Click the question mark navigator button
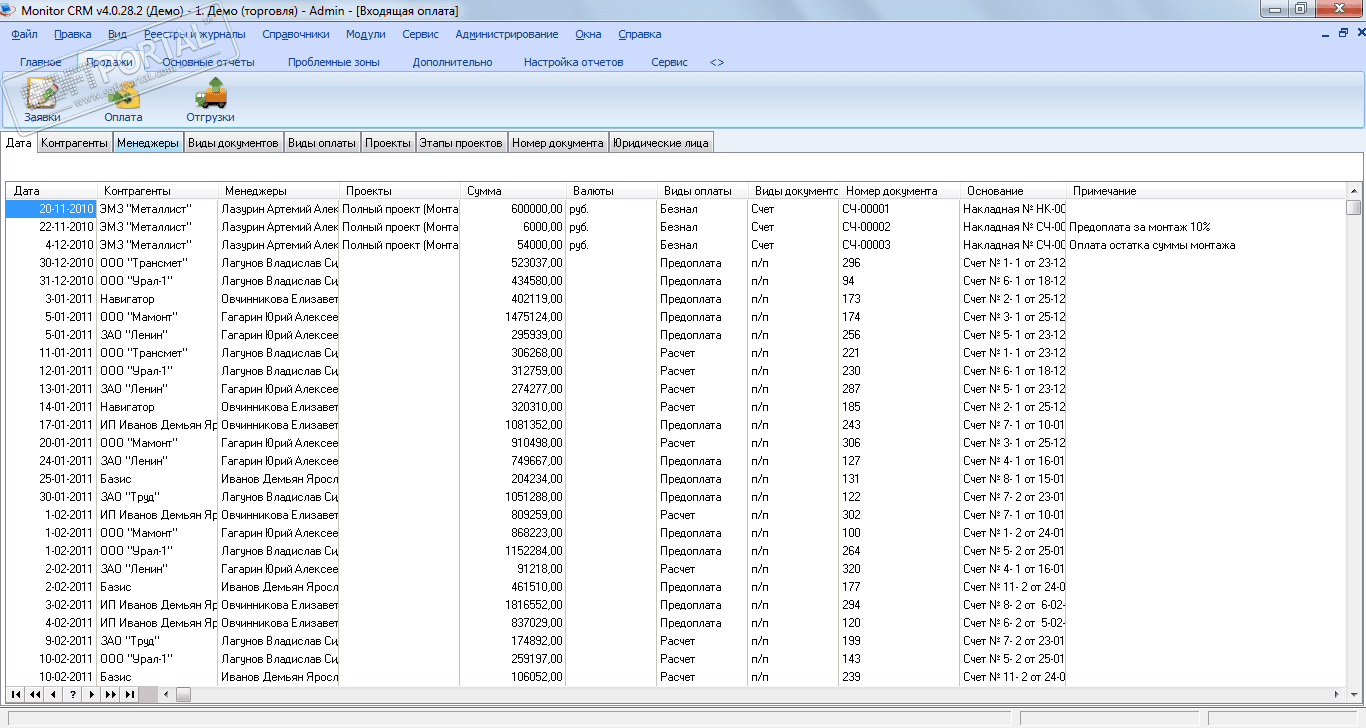The image size is (1366, 728). (x=72, y=694)
